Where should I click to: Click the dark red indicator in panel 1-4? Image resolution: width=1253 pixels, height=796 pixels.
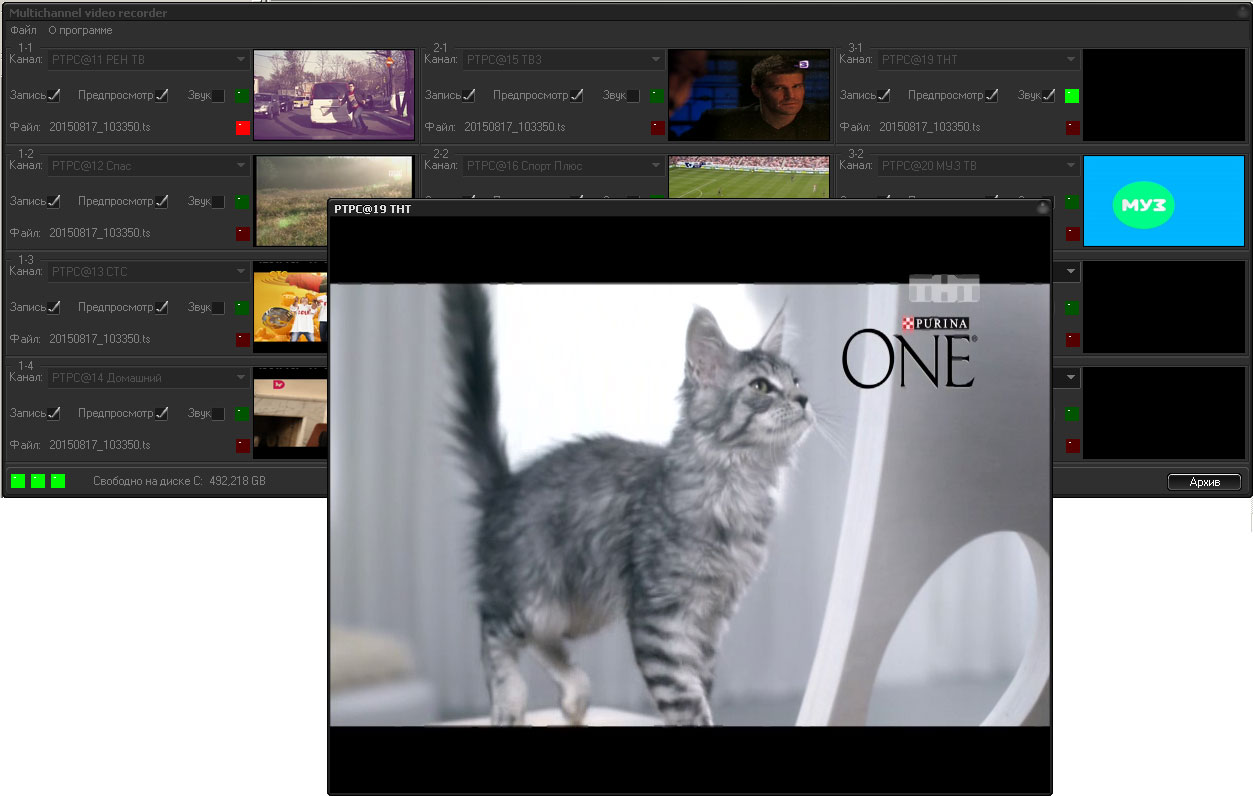click(x=242, y=446)
